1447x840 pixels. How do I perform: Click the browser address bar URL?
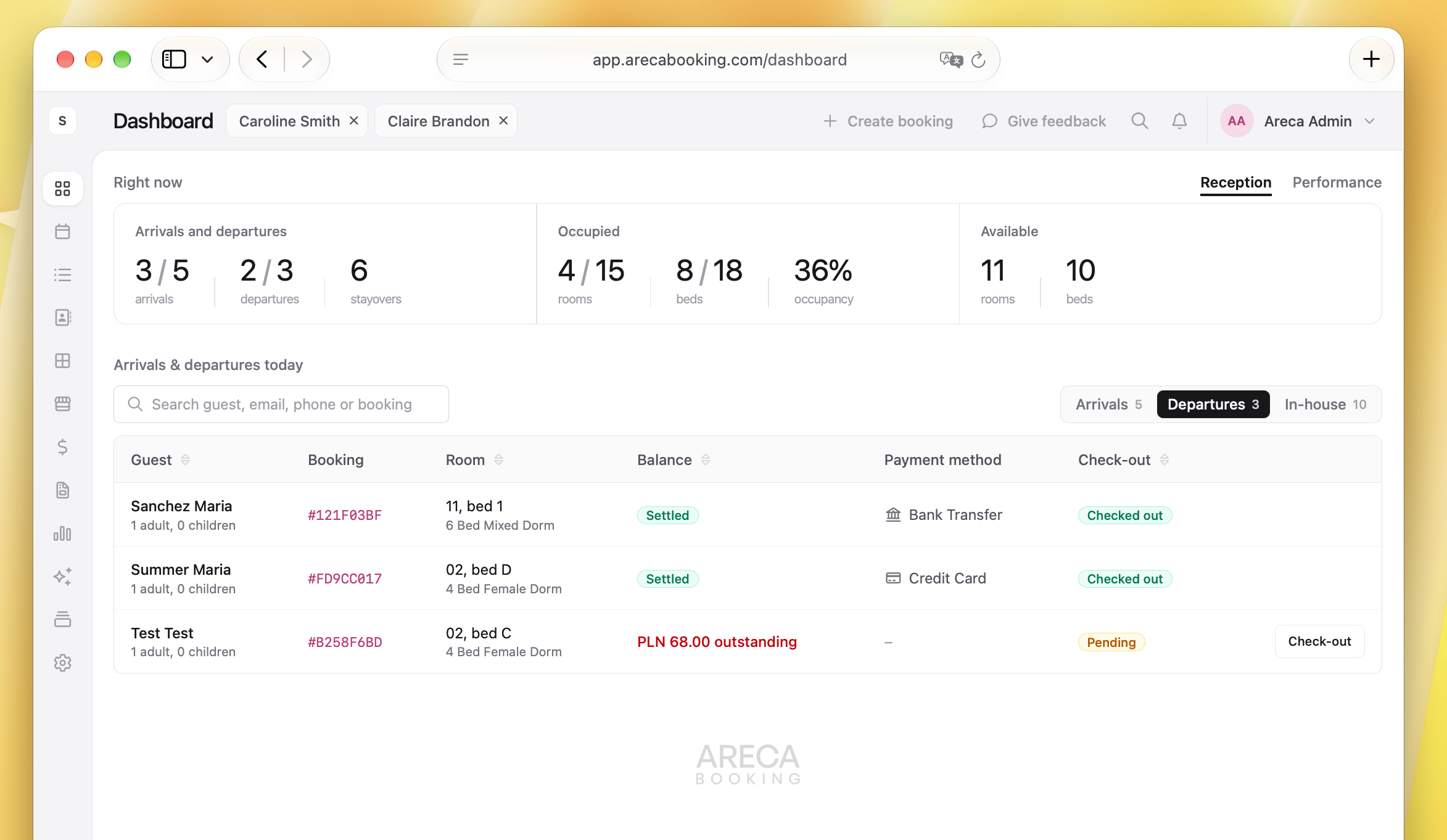click(719, 59)
